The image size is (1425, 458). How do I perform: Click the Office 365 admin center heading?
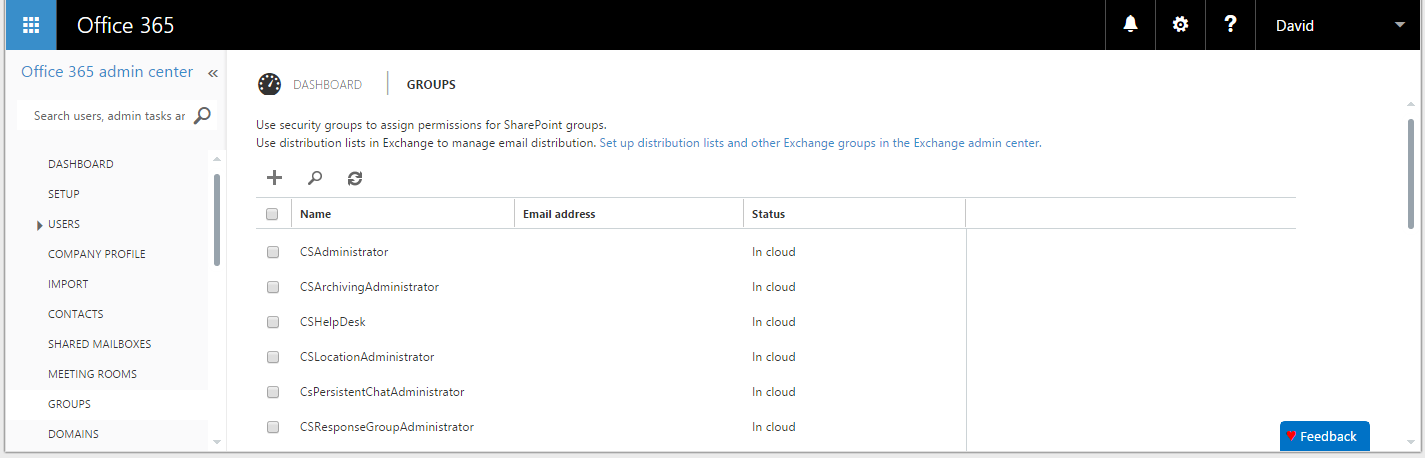coord(107,72)
